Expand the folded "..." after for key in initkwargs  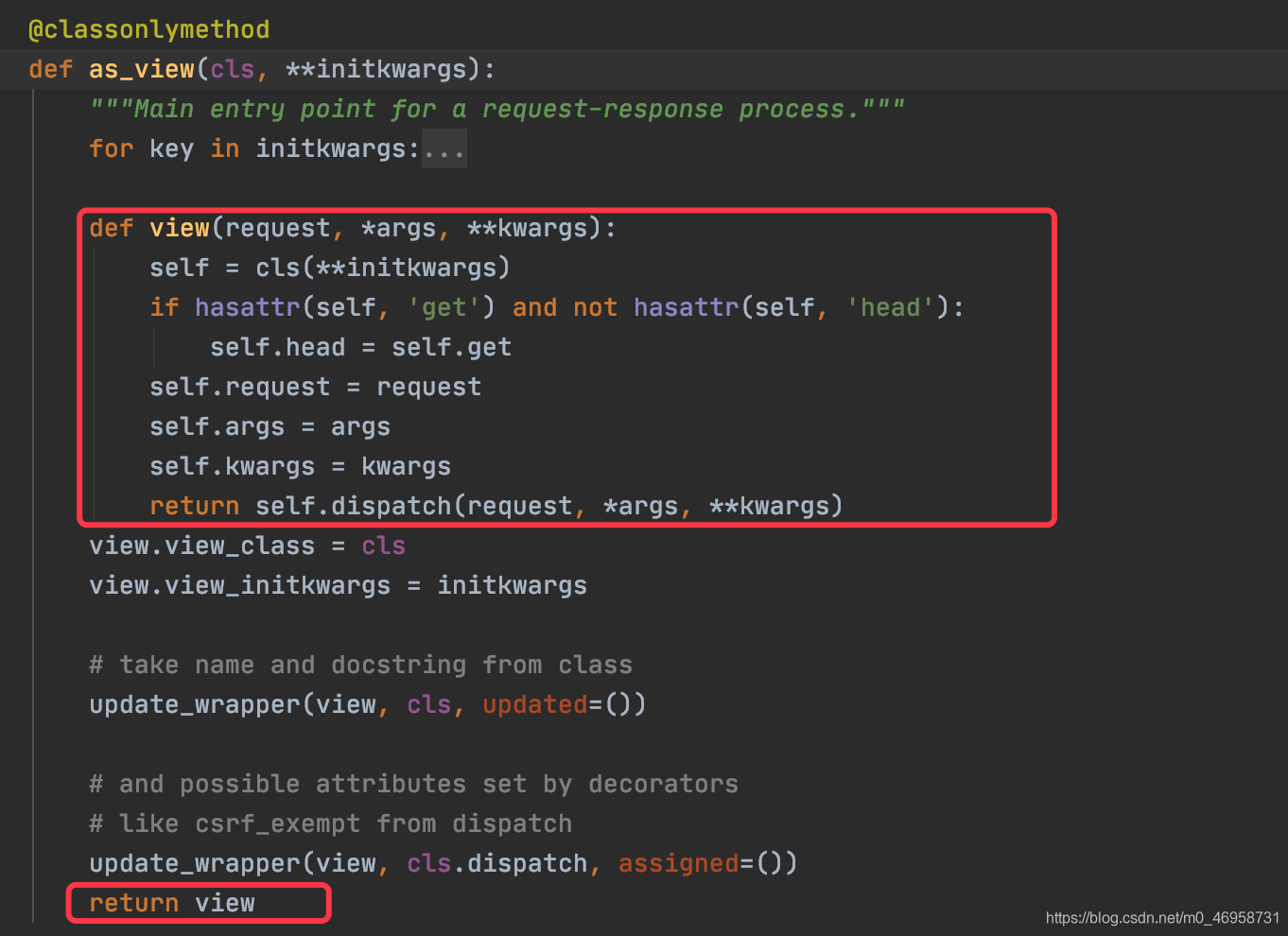click(444, 149)
